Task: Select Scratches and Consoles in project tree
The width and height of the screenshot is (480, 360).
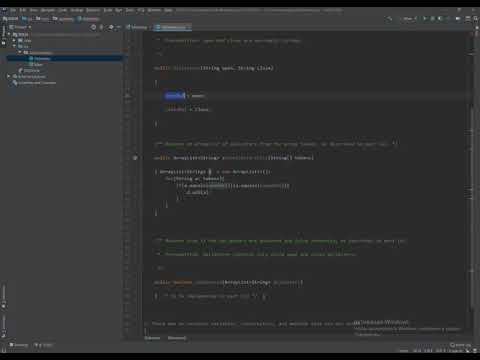Action: tap(34, 83)
